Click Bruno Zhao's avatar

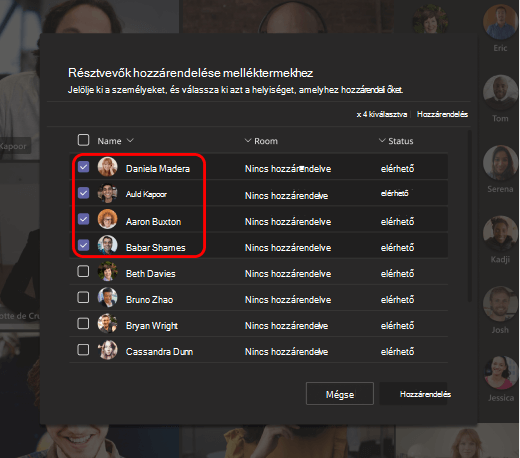(x=107, y=297)
